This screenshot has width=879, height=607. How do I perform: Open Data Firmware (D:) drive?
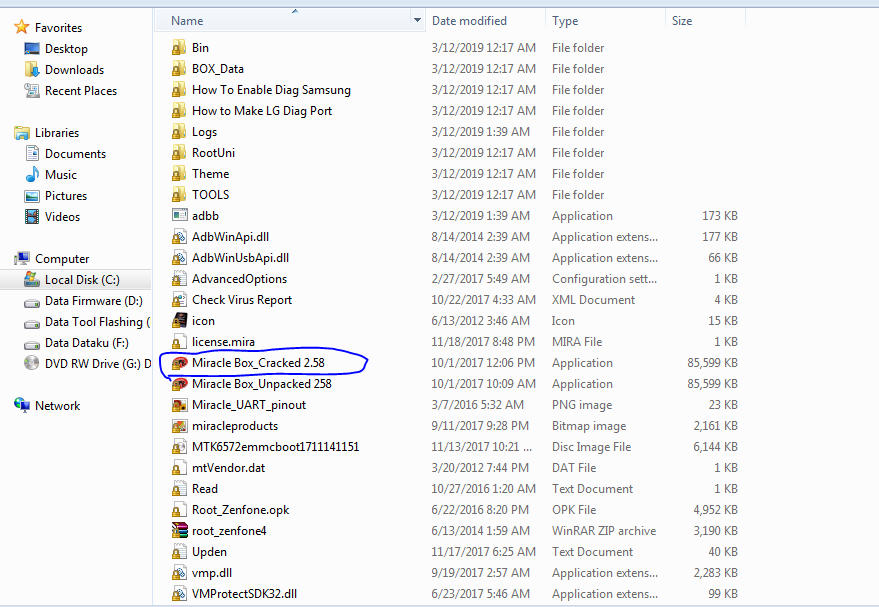[x=94, y=301]
